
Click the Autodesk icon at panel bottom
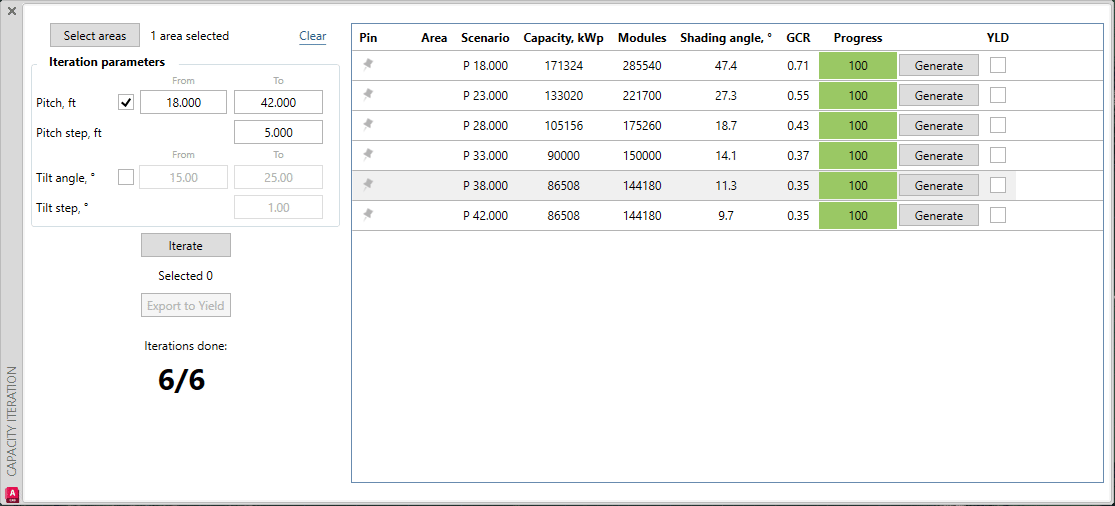pos(12,494)
